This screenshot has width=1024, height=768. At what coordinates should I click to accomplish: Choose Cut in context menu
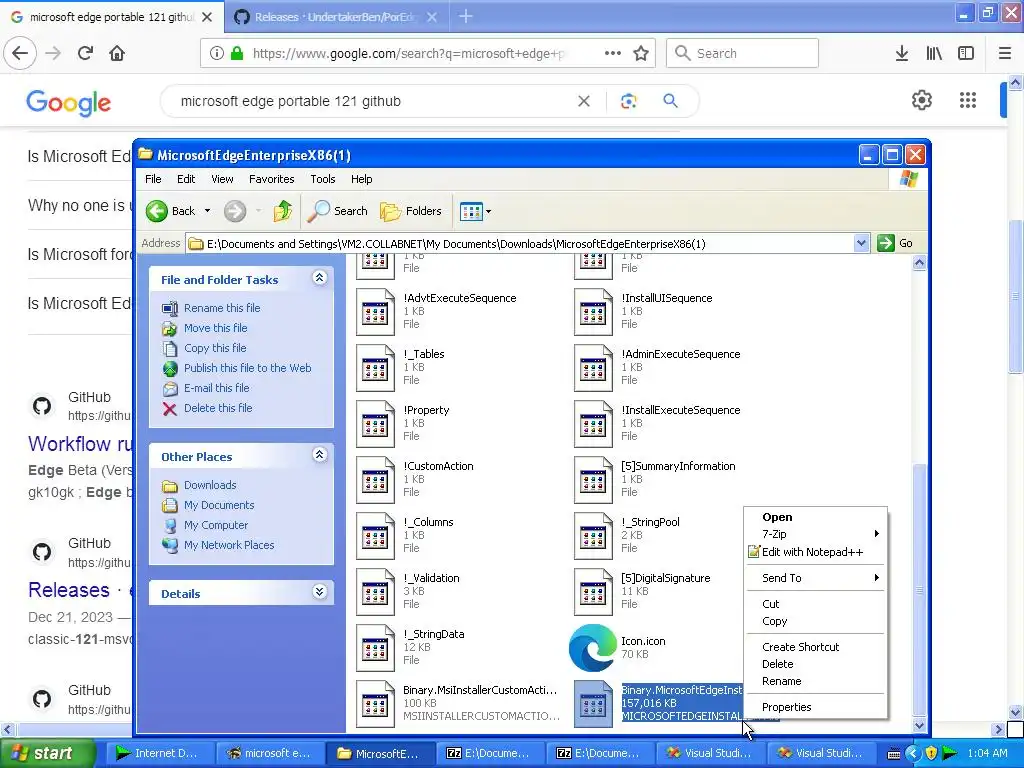point(816,604)
